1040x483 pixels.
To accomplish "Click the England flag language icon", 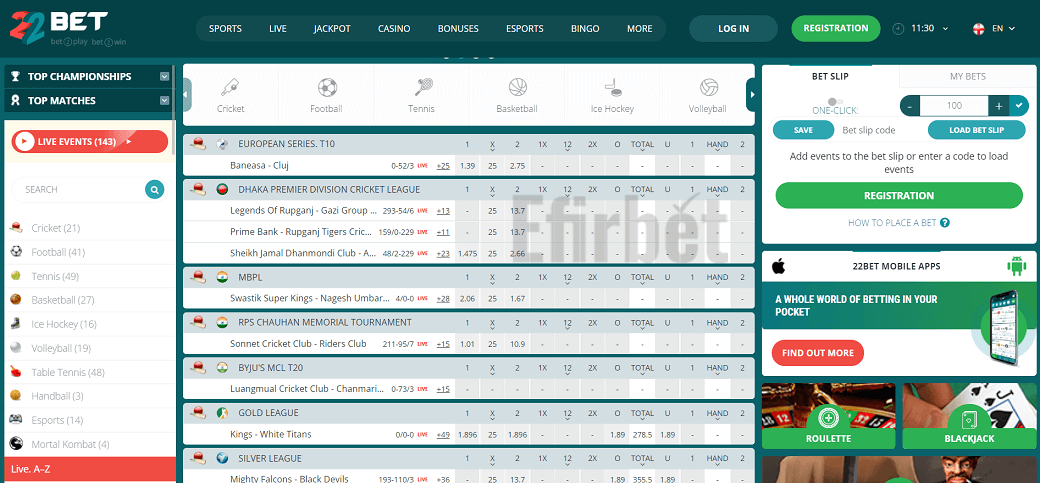I will (978, 29).
